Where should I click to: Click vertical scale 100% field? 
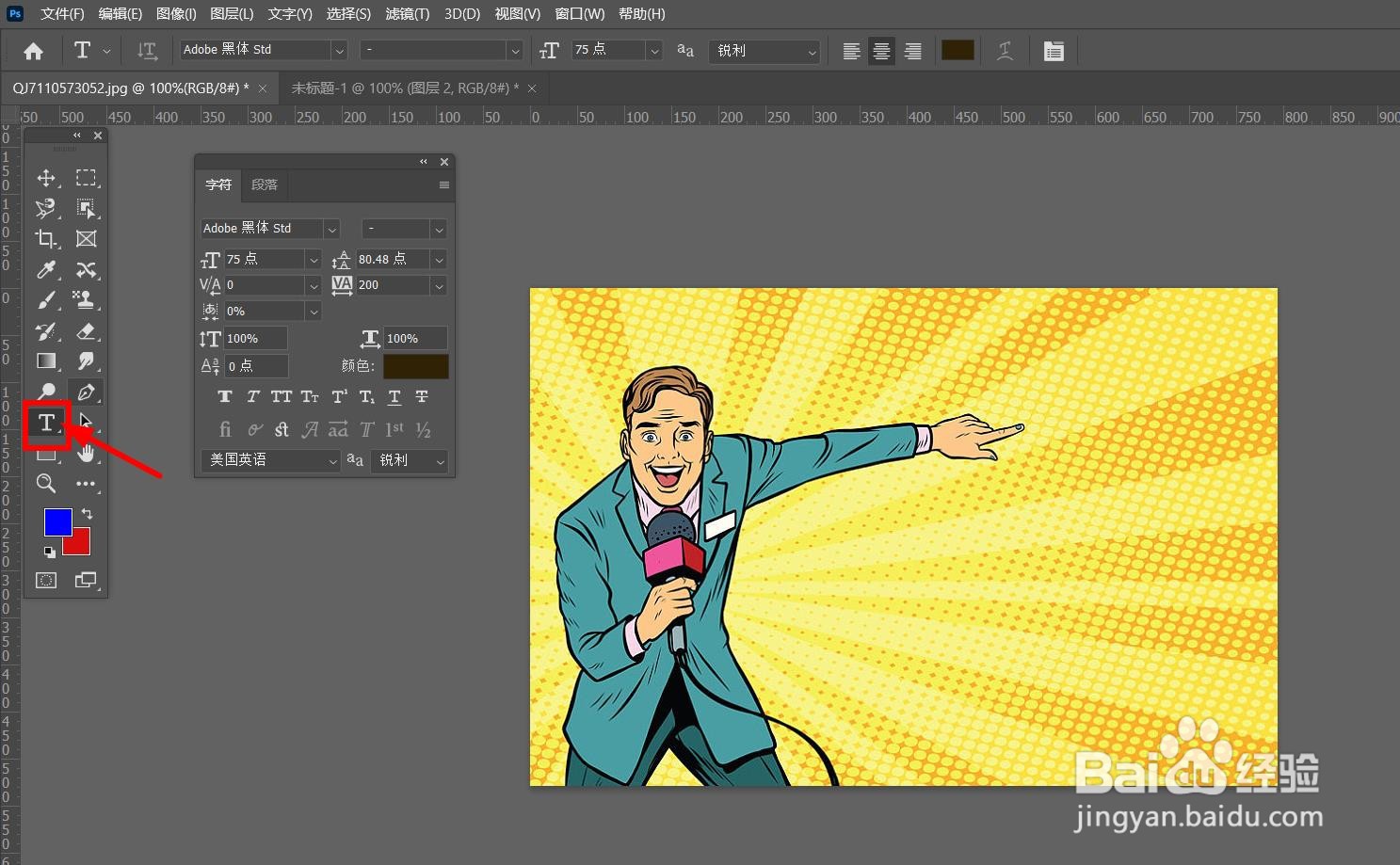[256, 339]
